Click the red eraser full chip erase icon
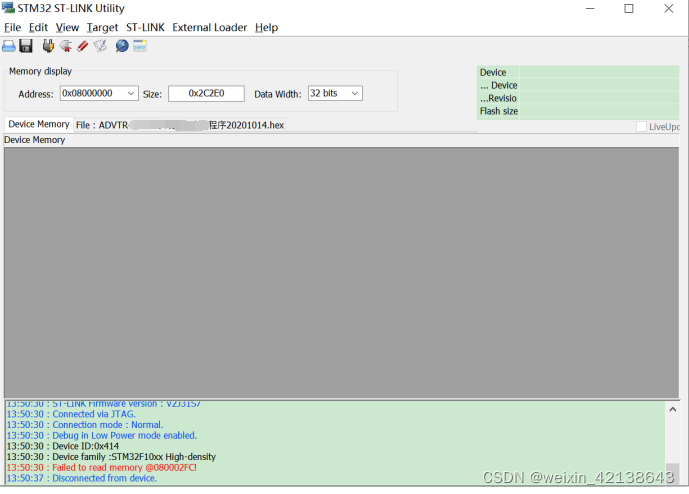 [83, 46]
